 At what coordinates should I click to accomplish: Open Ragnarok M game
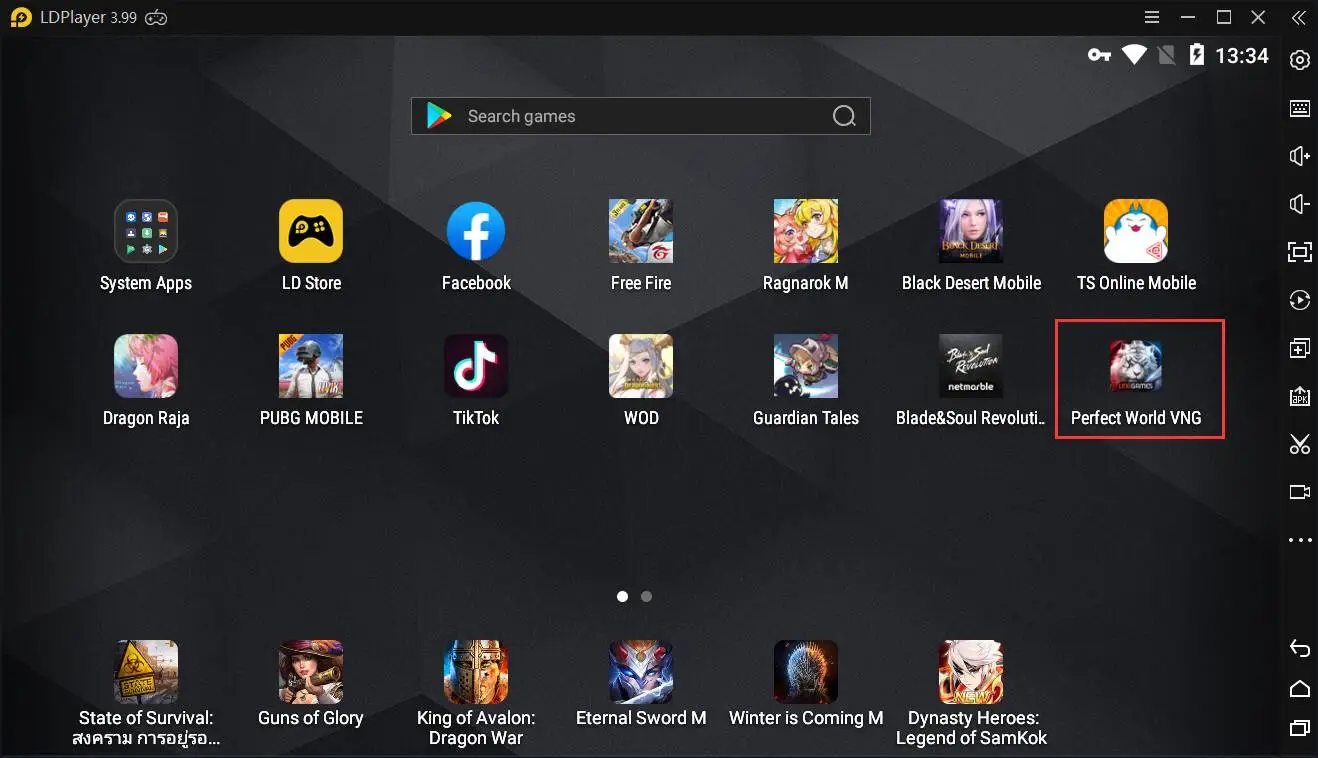pos(806,231)
